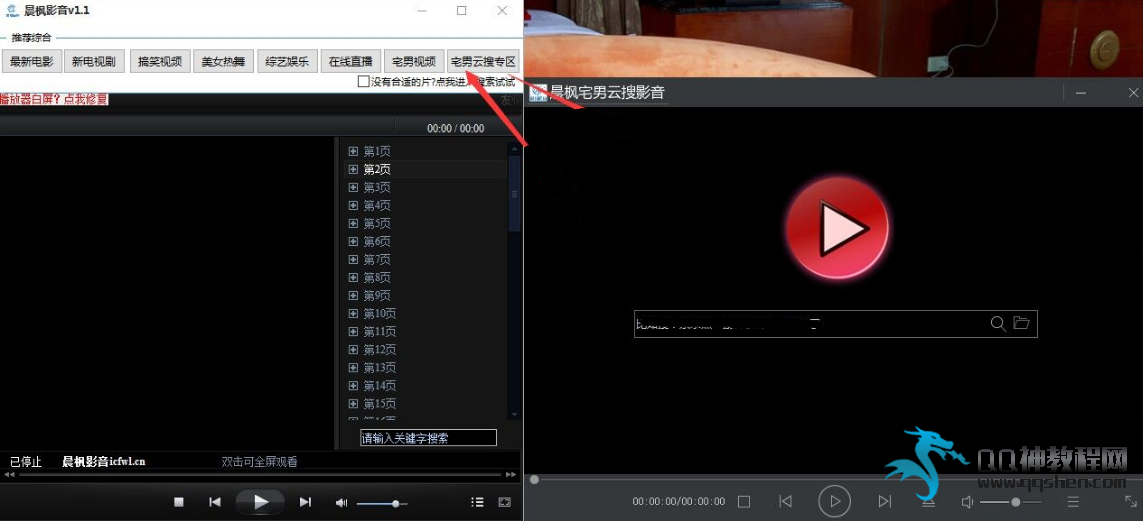Adjust the 云搜影音 volume slider

coord(1010,502)
